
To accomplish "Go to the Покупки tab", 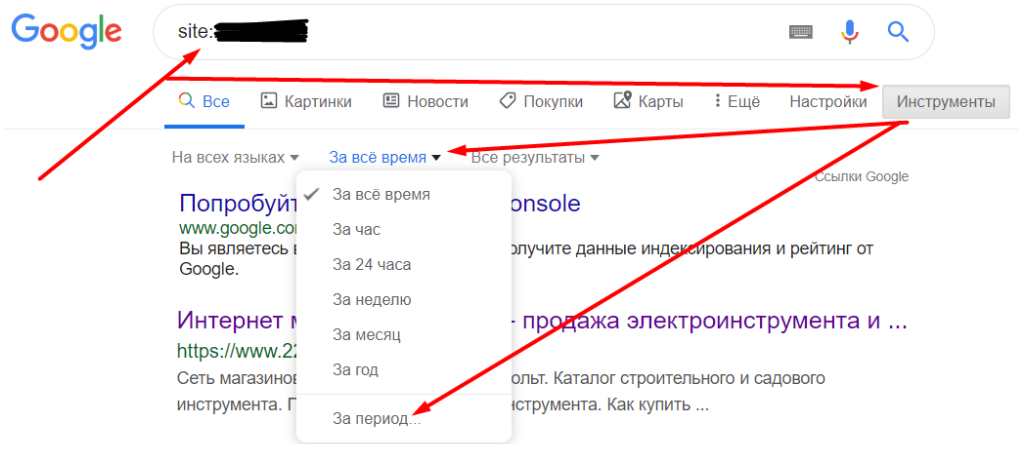I will pyautogui.click(x=541, y=101).
